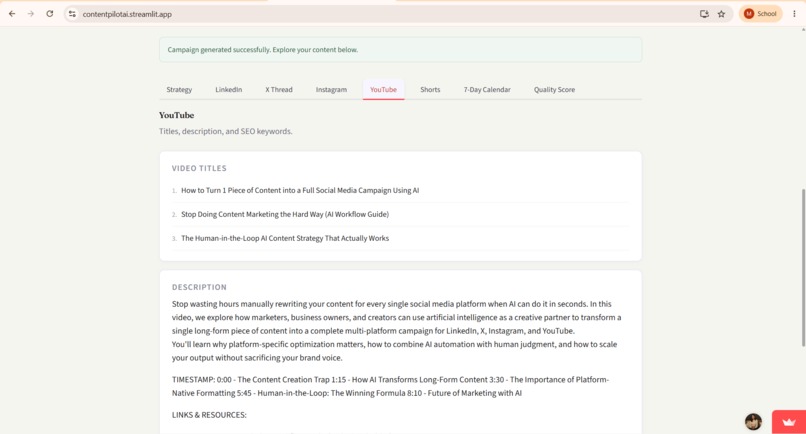This screenshot has width=806, height=434.
Task: Bookmark this page with the star icon
Action: click(x=722, y=14)
